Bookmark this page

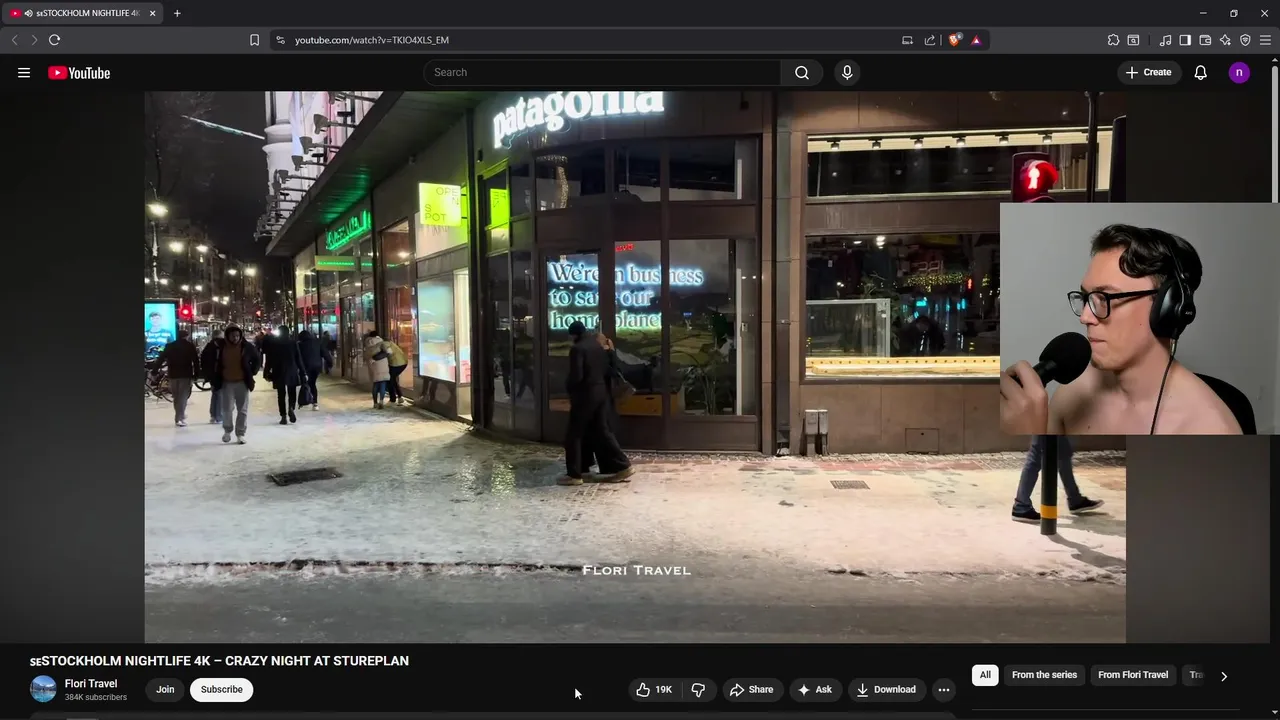click(x=254, y=40)
